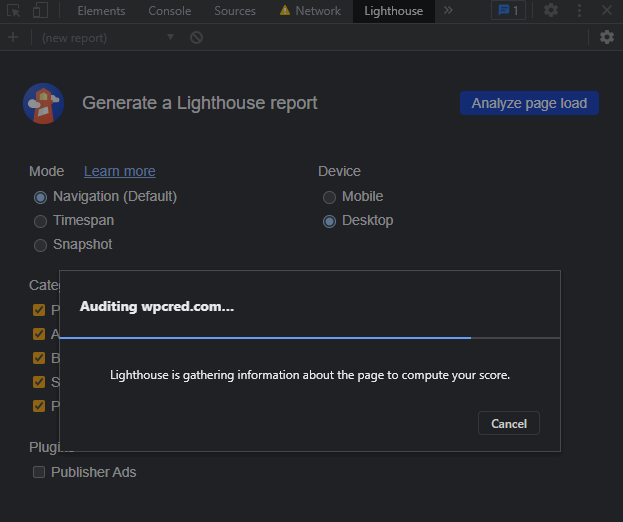Select Snapshot mode
Image resolution: width=623 pixels, height=522 pixels.
[x=73, y=244]
